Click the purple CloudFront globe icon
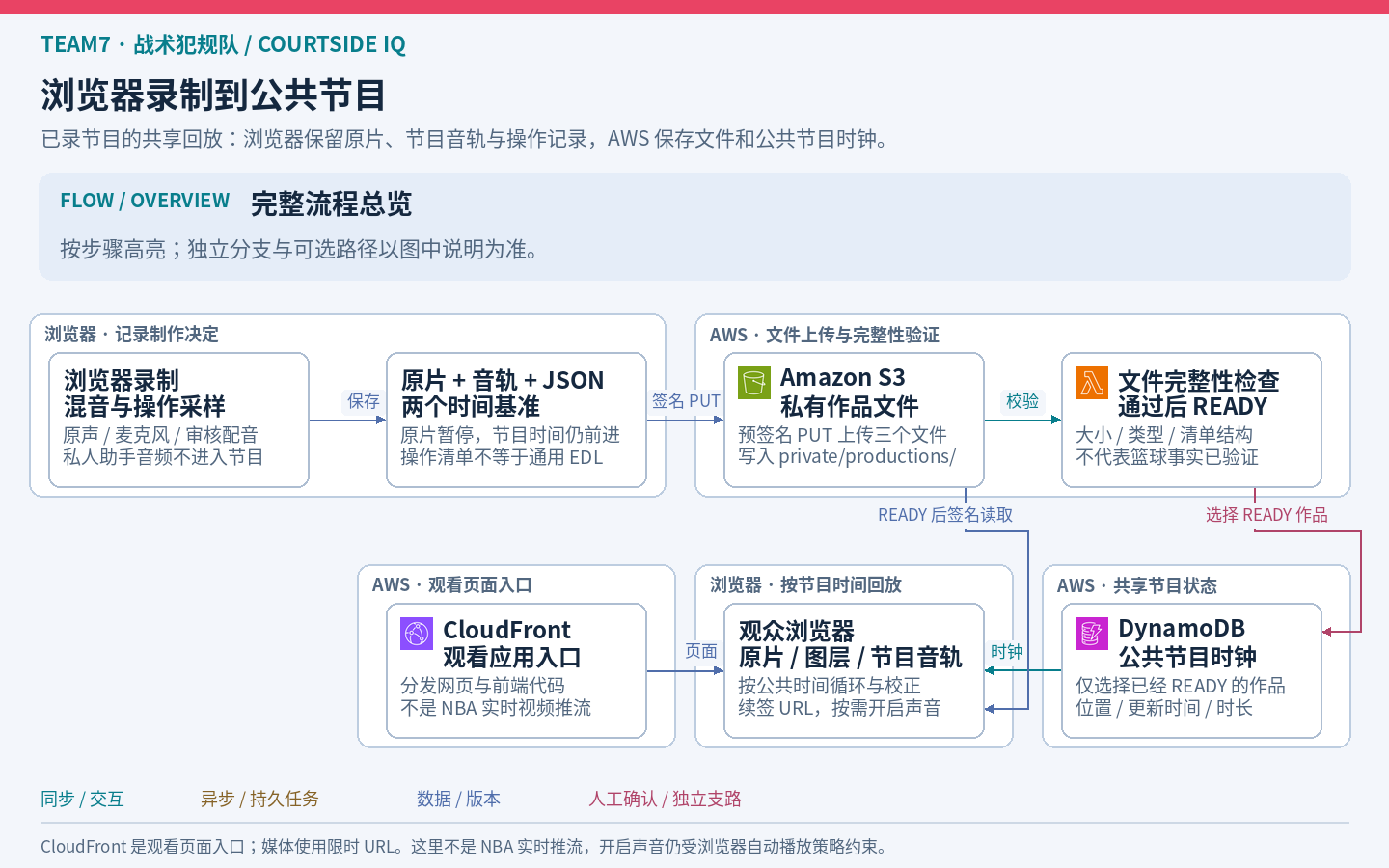This screenshot has height=868, width=1389. (417, 634)
